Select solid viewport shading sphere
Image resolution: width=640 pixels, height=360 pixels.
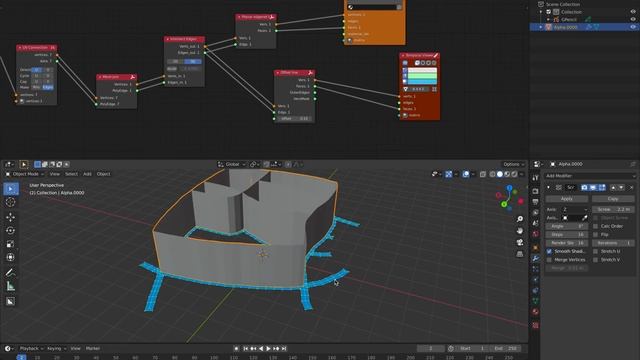point(500,174)
